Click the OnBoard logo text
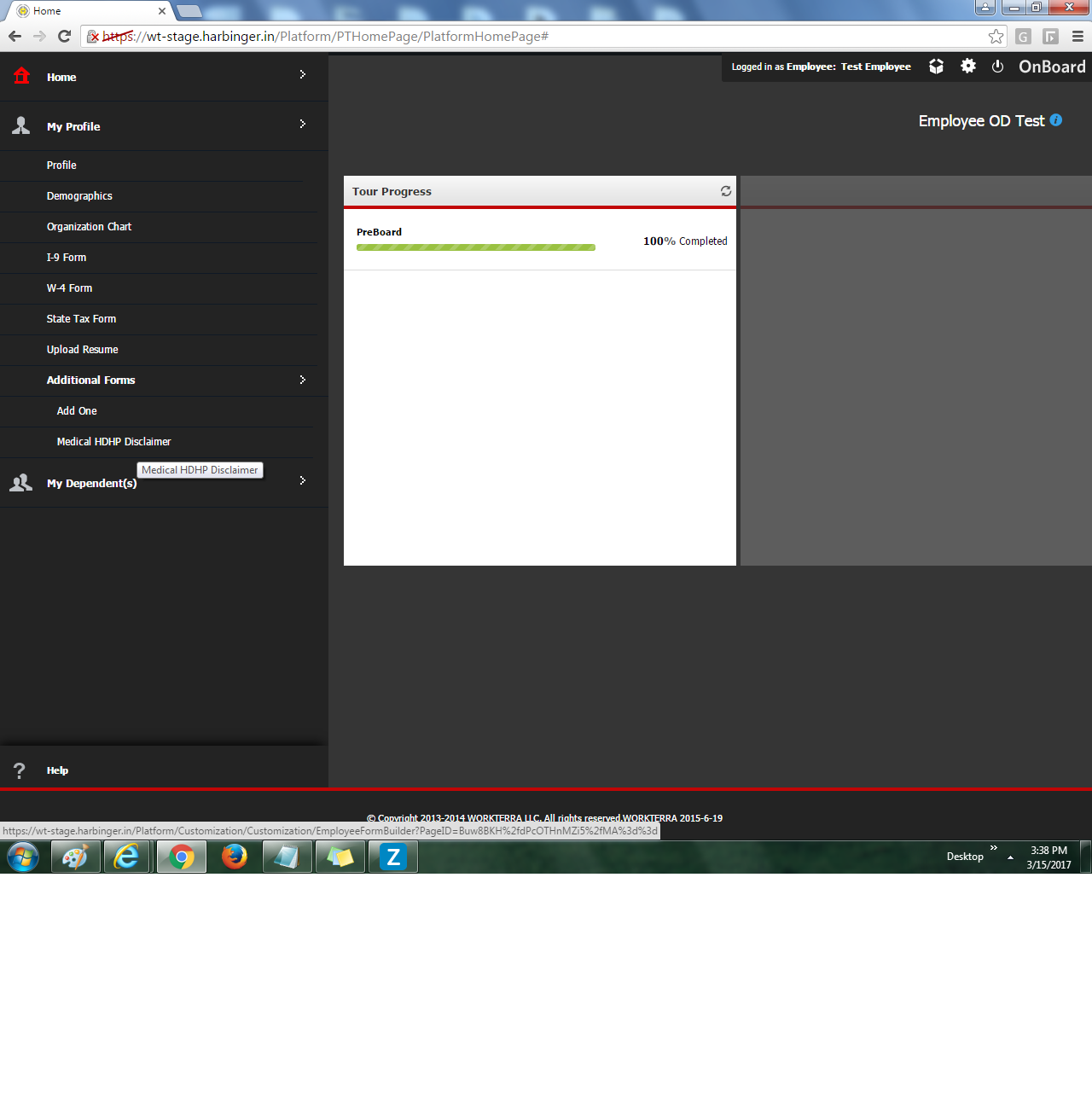Viewport: 1092px width, 1104px height. point(1052,67)
